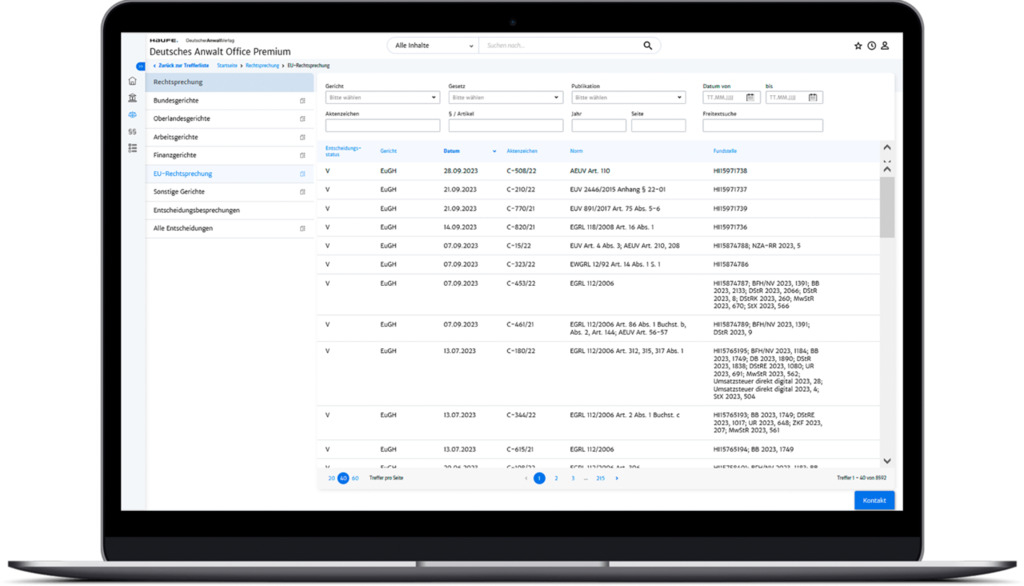Open decision C-508/22 row
Image resolution: width=1024 pixels, height=586 pixels.
[598, 171]
